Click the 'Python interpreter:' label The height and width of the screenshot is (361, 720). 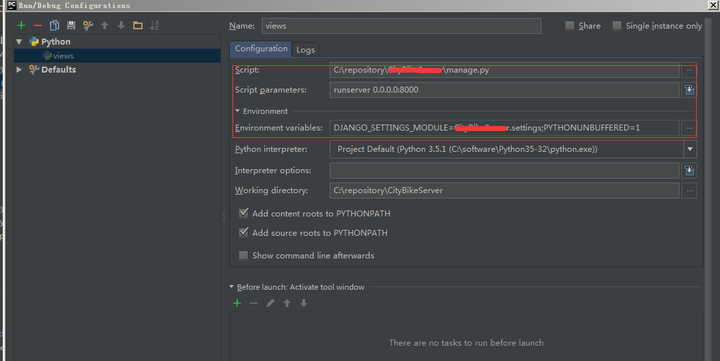point(271,149)
